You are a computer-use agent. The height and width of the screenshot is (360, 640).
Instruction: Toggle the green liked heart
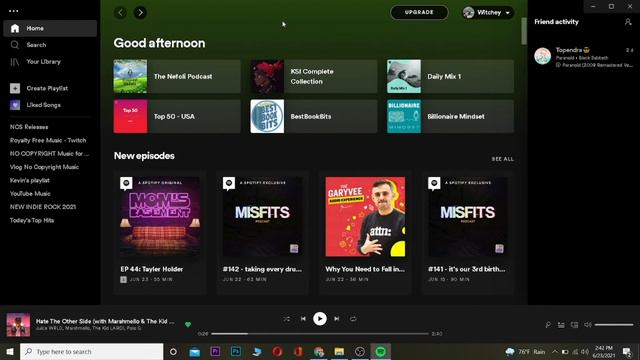(188, 324)
